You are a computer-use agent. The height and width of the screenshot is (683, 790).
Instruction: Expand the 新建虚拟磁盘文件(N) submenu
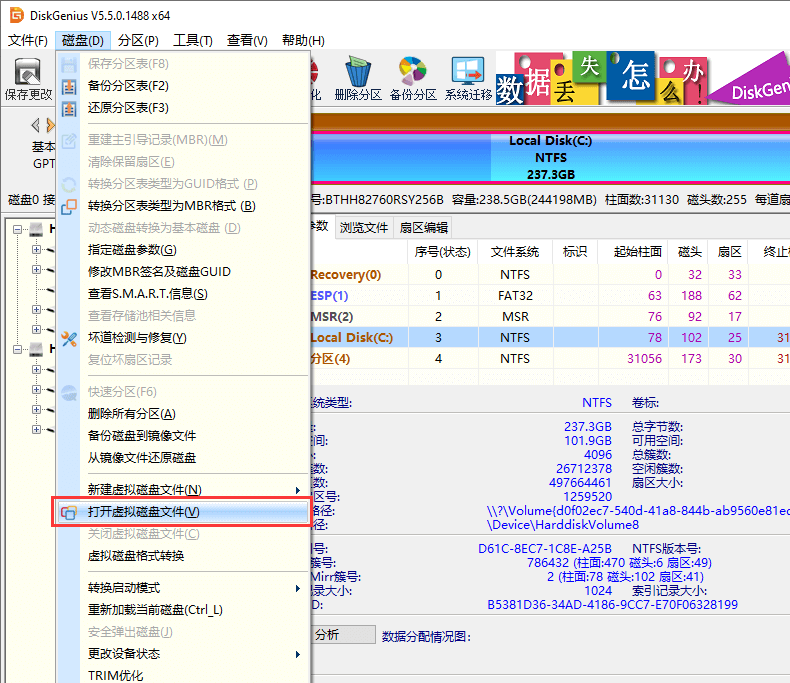pos(182,490)
